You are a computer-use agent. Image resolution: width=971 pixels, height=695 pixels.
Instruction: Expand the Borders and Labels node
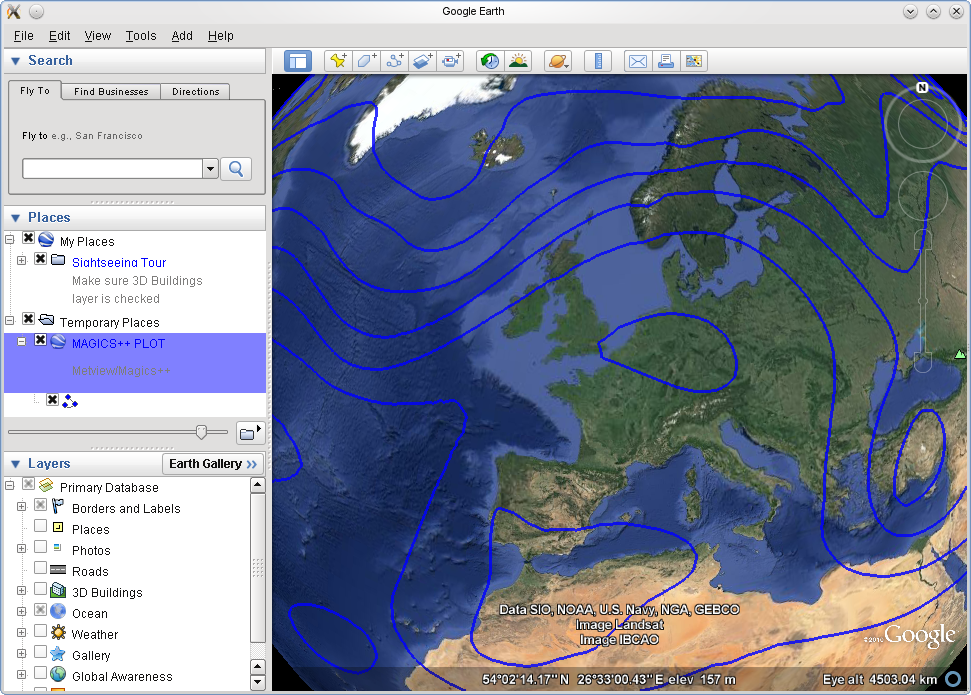(22, 507)
